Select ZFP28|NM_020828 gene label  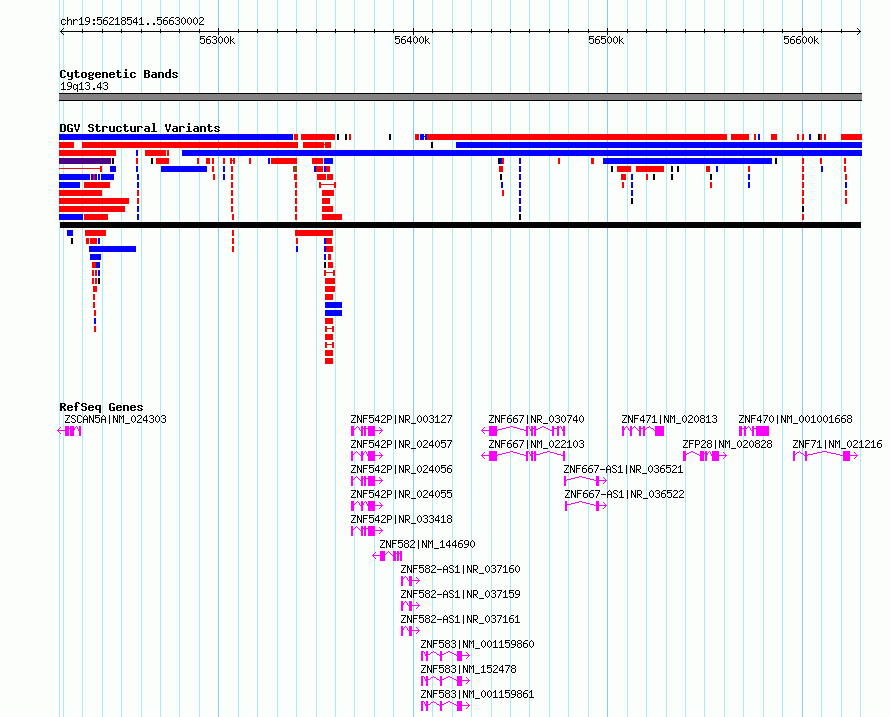[727, 445]
